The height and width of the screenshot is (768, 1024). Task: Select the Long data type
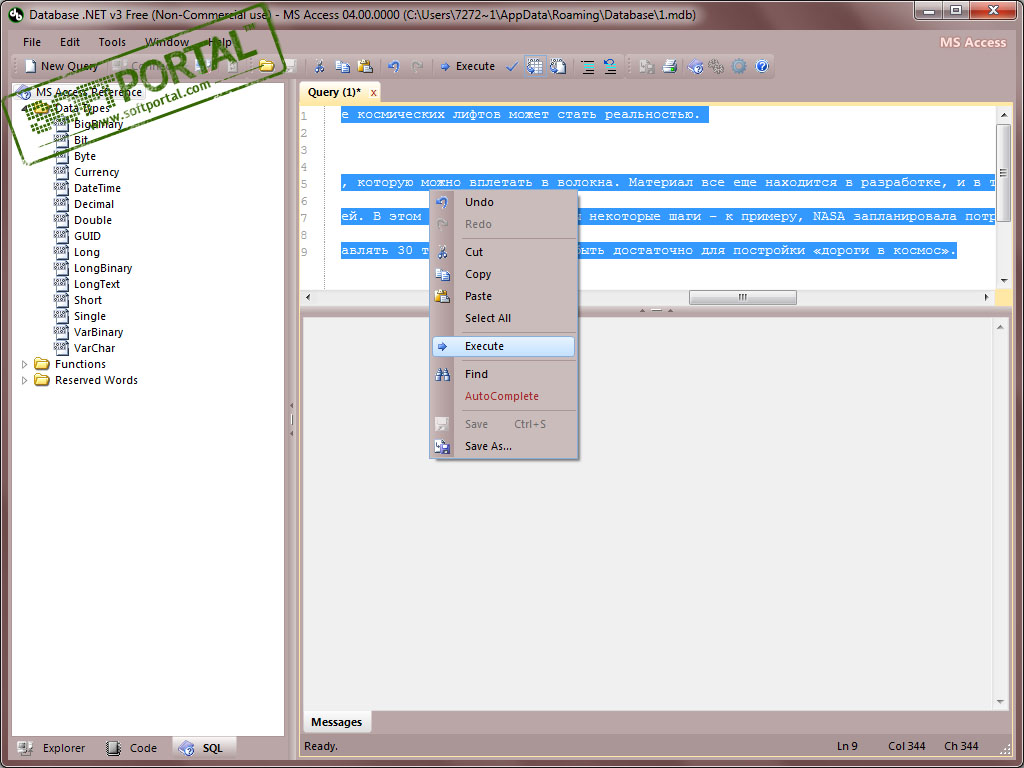pyautogui.click(x=87, y=252)
